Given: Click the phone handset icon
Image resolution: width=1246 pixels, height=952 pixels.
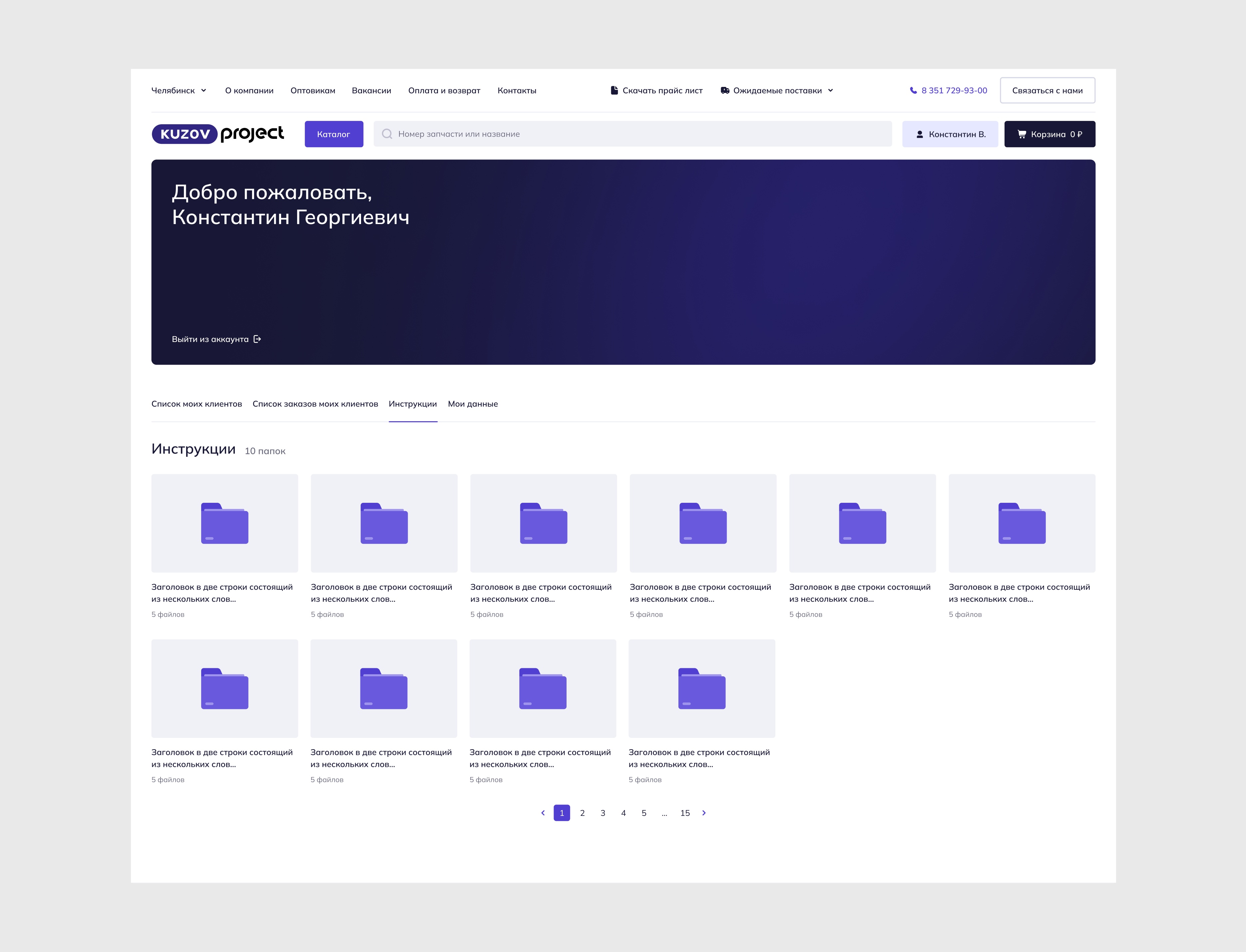Looking at the screenshot, I should 913,90.
